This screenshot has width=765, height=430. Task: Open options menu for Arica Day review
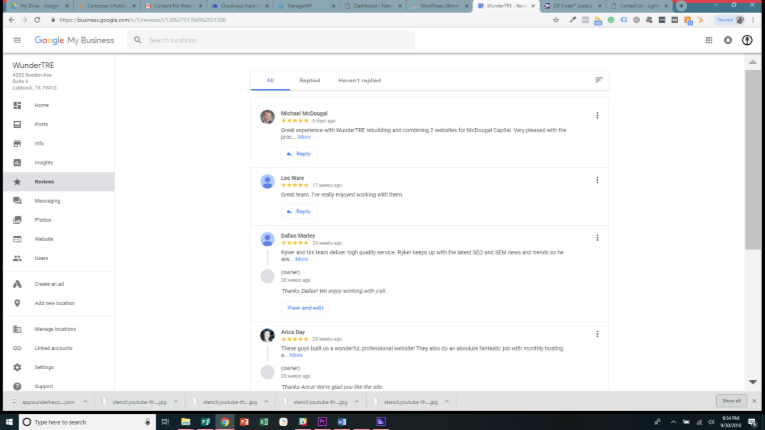point(597,334)
